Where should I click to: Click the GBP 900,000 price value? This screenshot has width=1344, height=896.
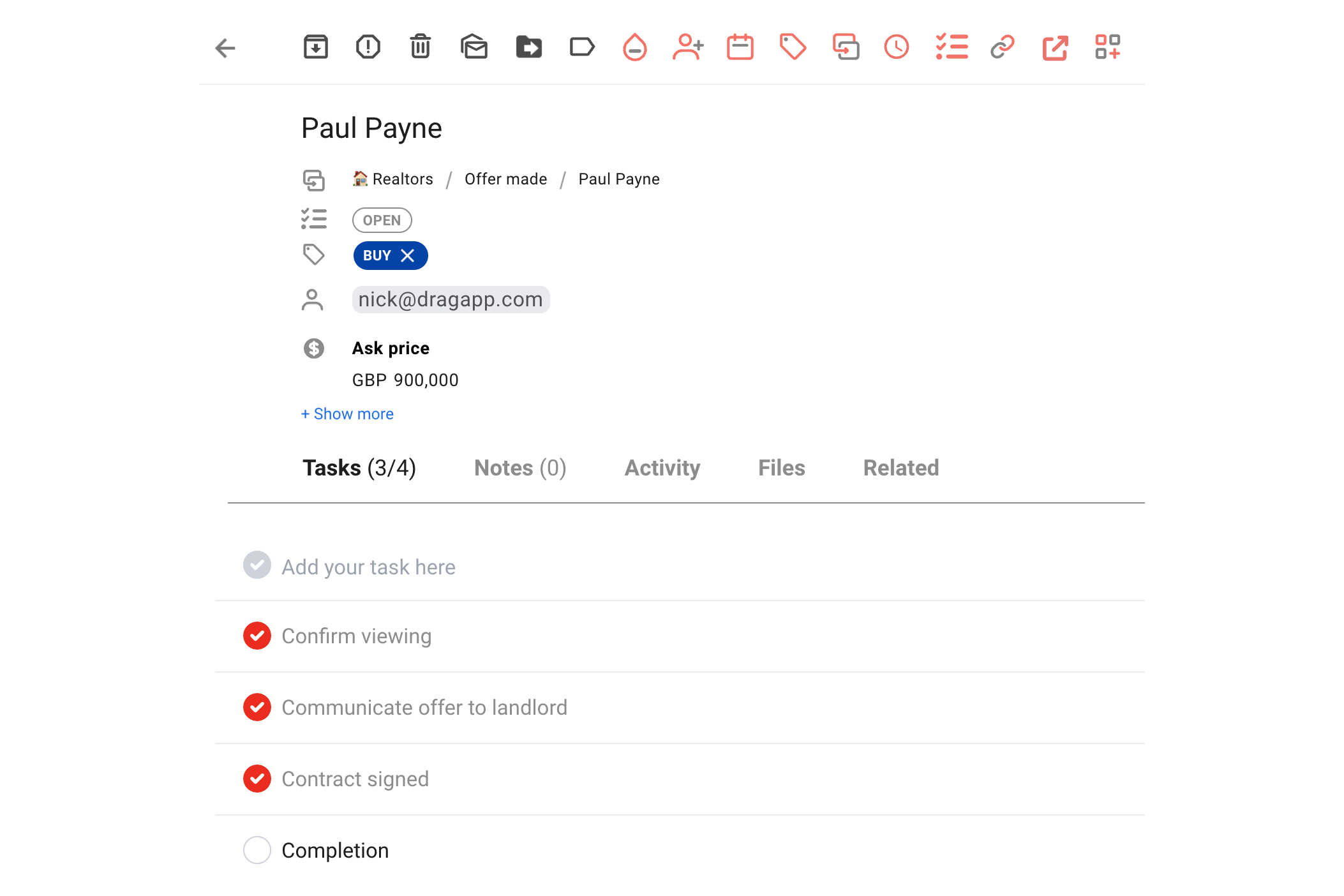point(405,380)
